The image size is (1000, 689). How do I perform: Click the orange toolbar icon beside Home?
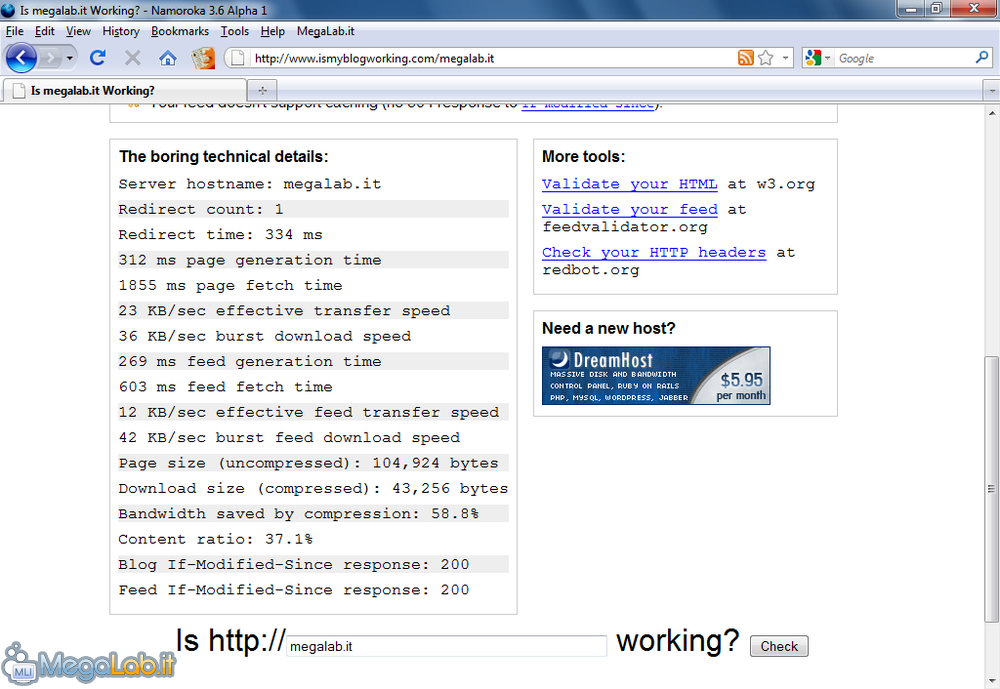click(x=203, y=58)
